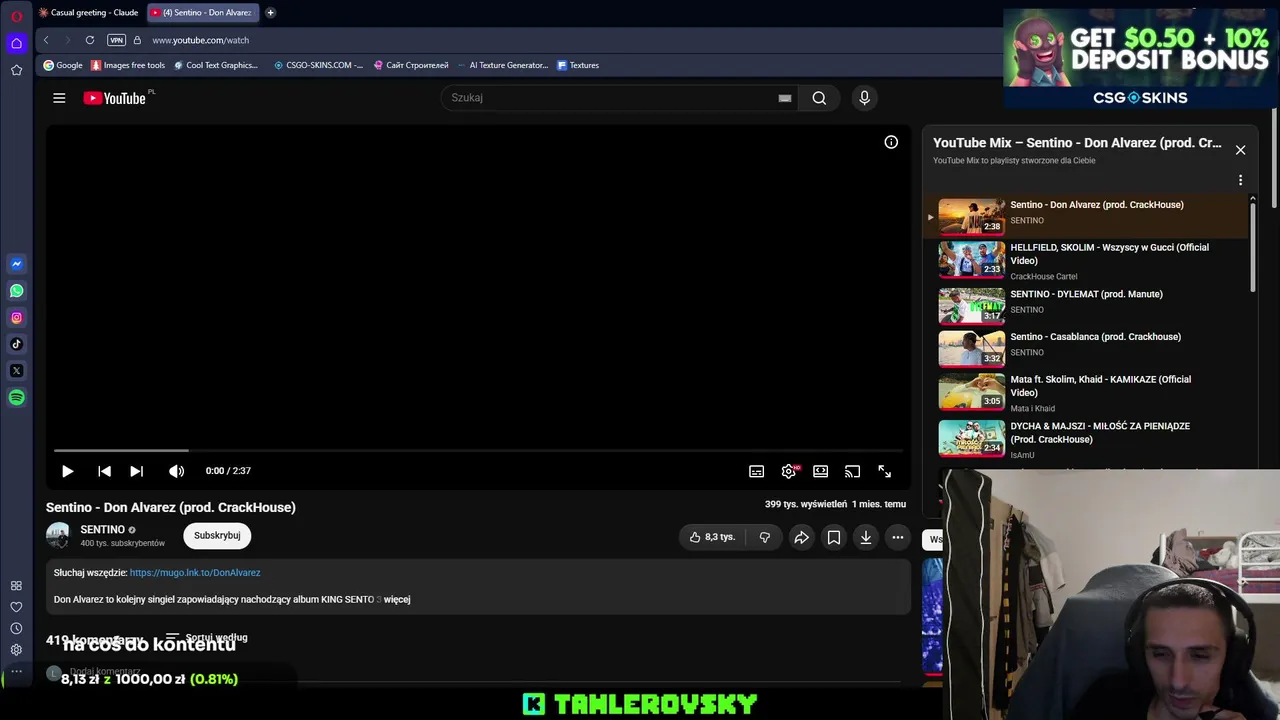Go back to the previous page

coord(46,40)
